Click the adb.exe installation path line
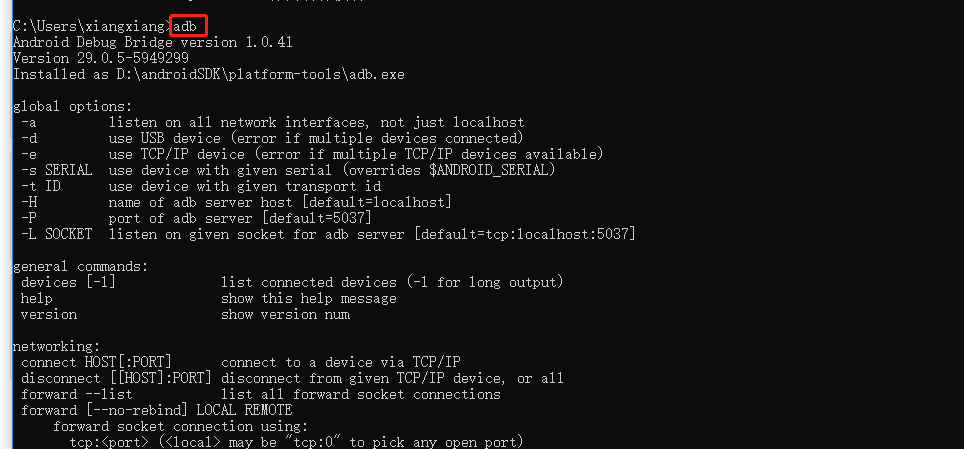 click(208, 74)
